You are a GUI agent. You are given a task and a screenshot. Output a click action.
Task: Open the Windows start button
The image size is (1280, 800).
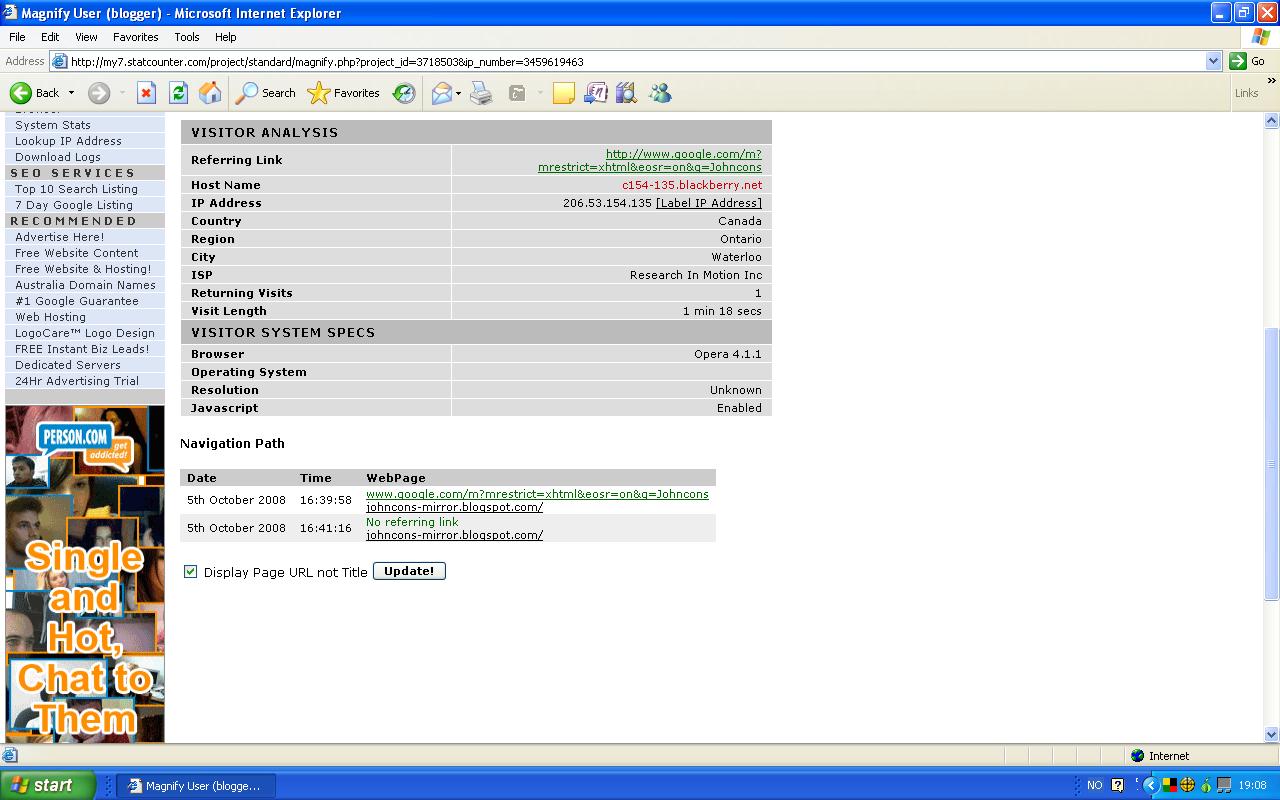click(x=47, y=785)
